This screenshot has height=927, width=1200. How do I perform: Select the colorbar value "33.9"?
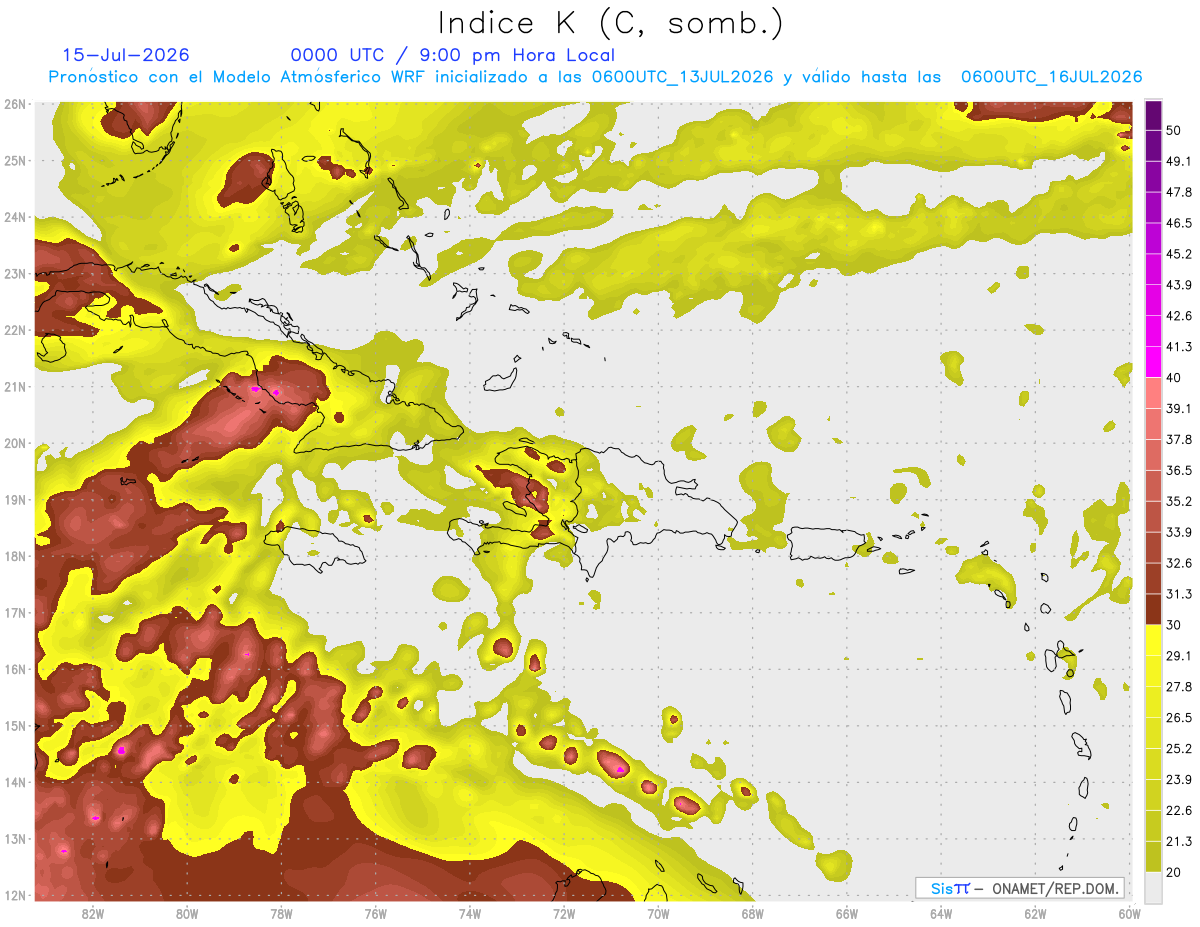(1178, 532)
